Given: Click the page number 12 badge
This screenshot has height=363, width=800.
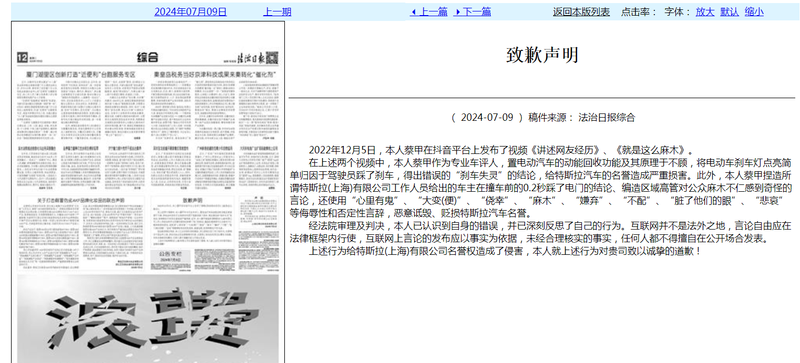Looking at the screenshot, I should pyautogui.click(x=21, y=57).
